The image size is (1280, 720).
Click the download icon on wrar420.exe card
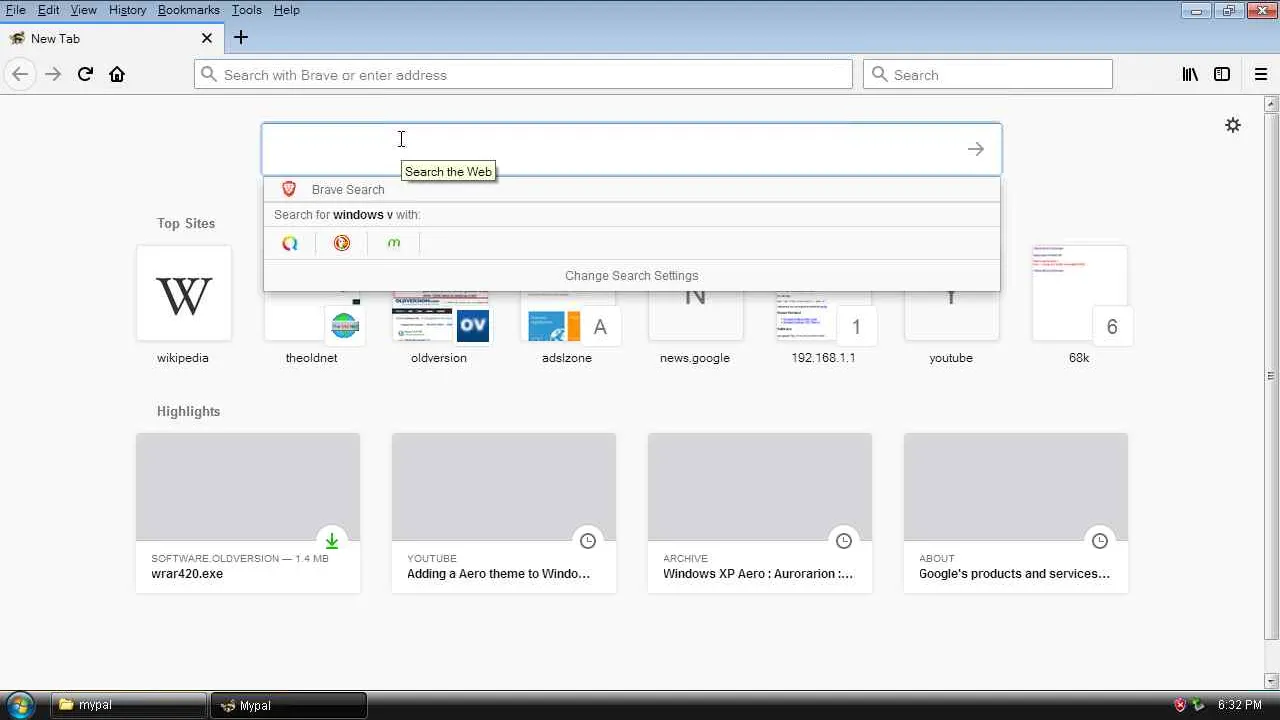(332, 541)
